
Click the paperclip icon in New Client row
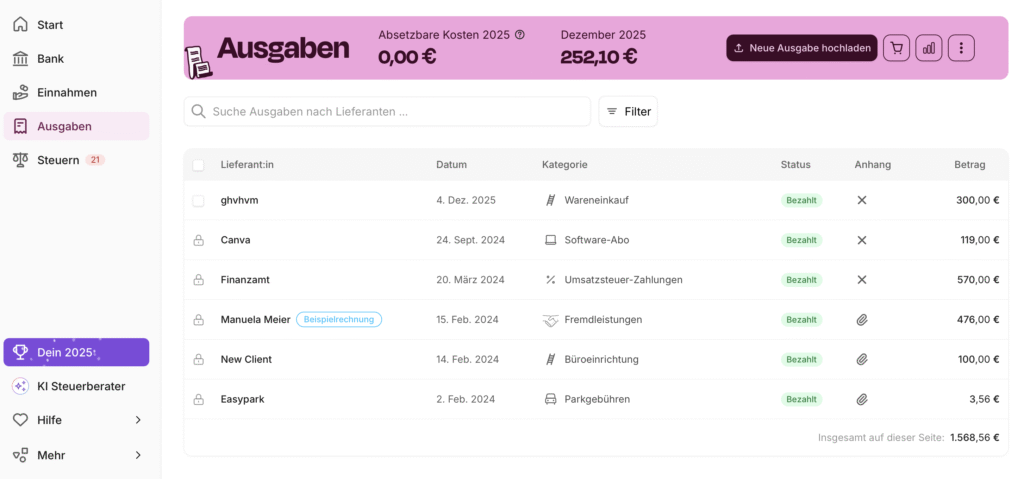point(862,359)
